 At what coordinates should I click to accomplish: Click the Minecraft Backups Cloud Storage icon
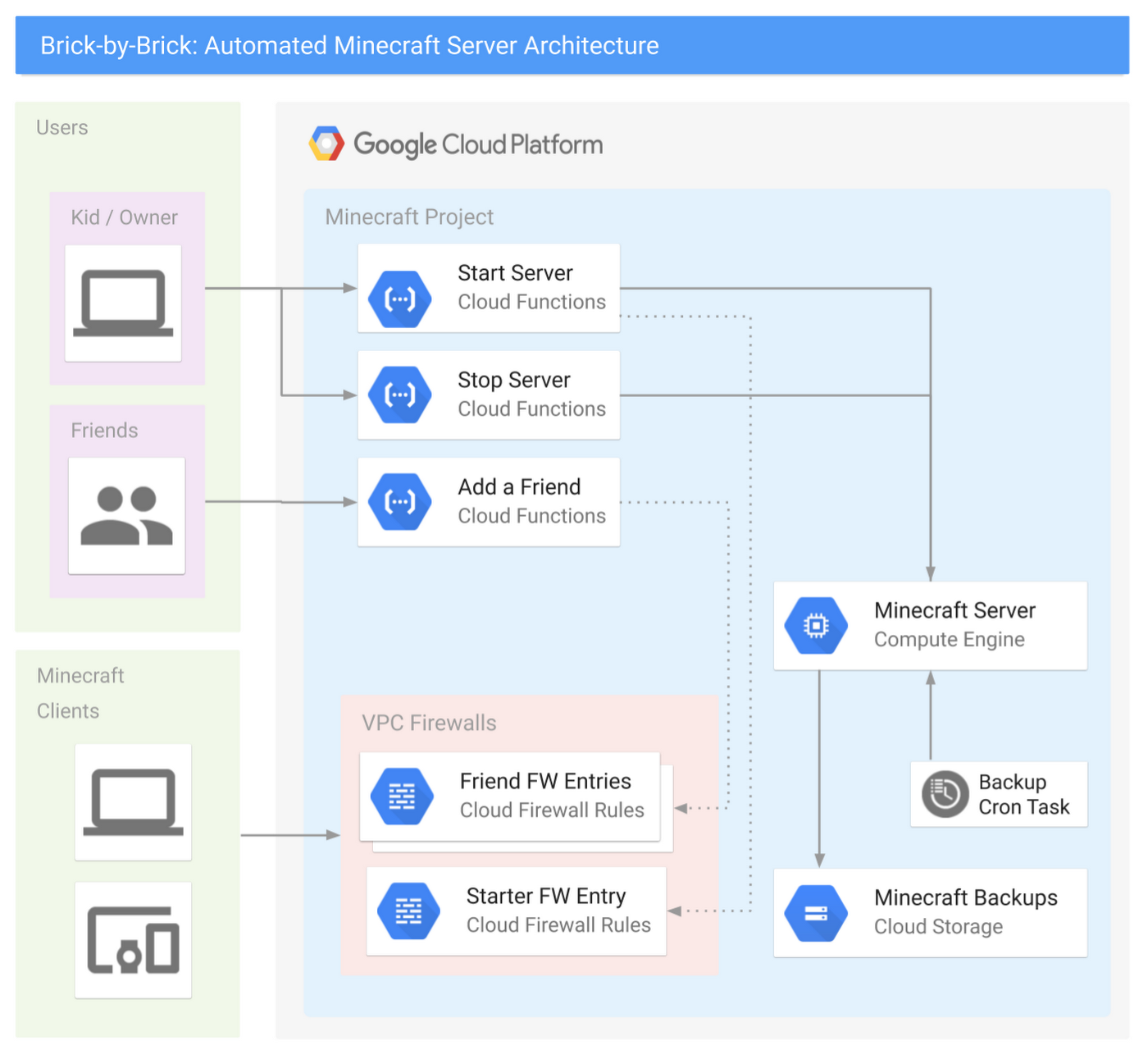coord(816,913)
